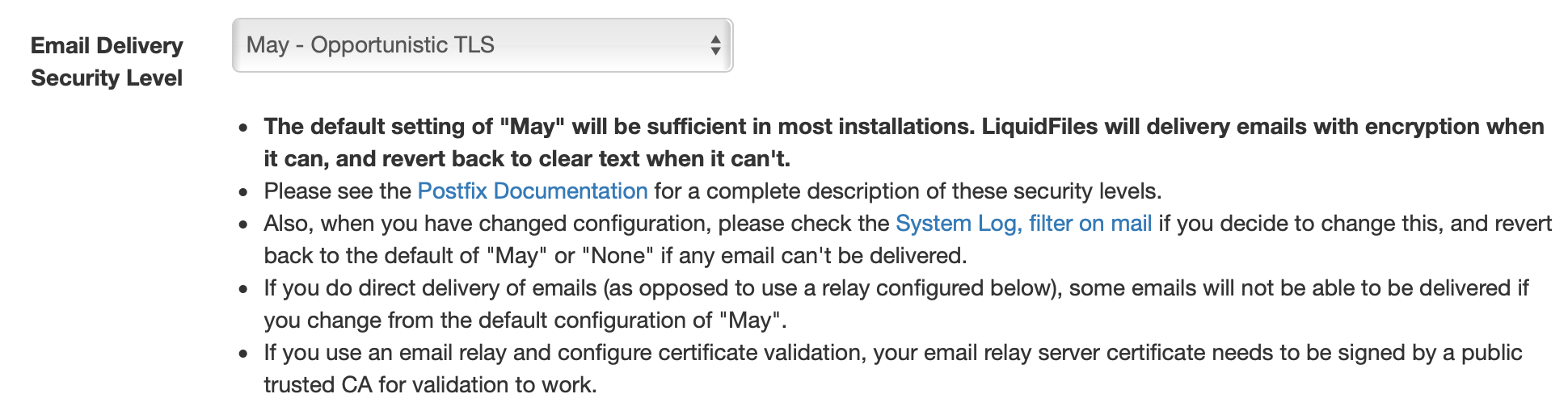Click the quoted word "None" in the help text
The image size is (1568, 415).
(618, 256)
